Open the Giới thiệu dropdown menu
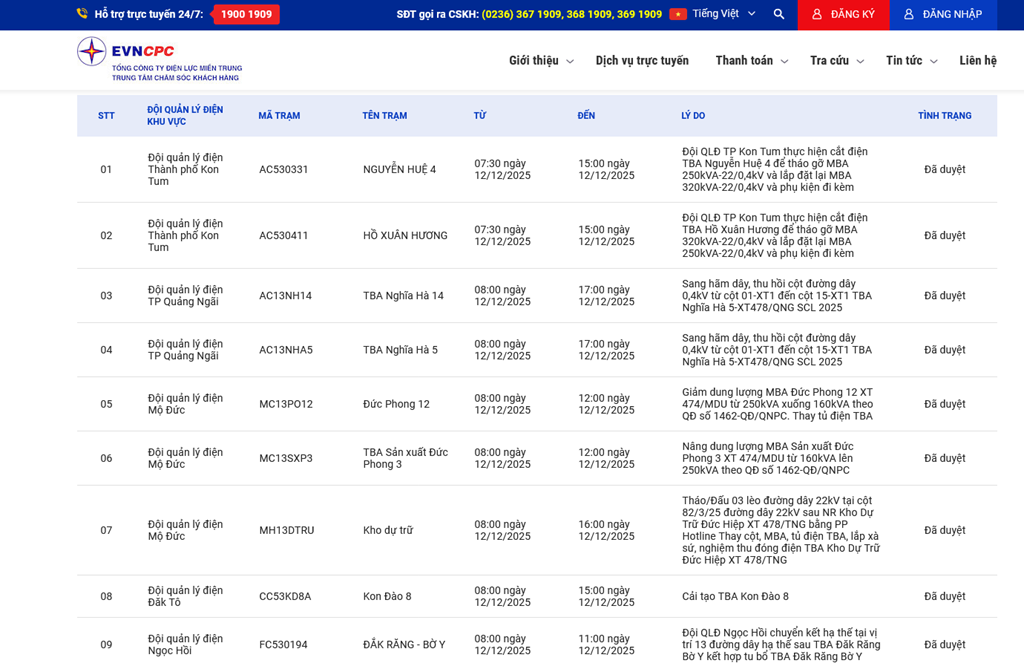 click(541, 61)
